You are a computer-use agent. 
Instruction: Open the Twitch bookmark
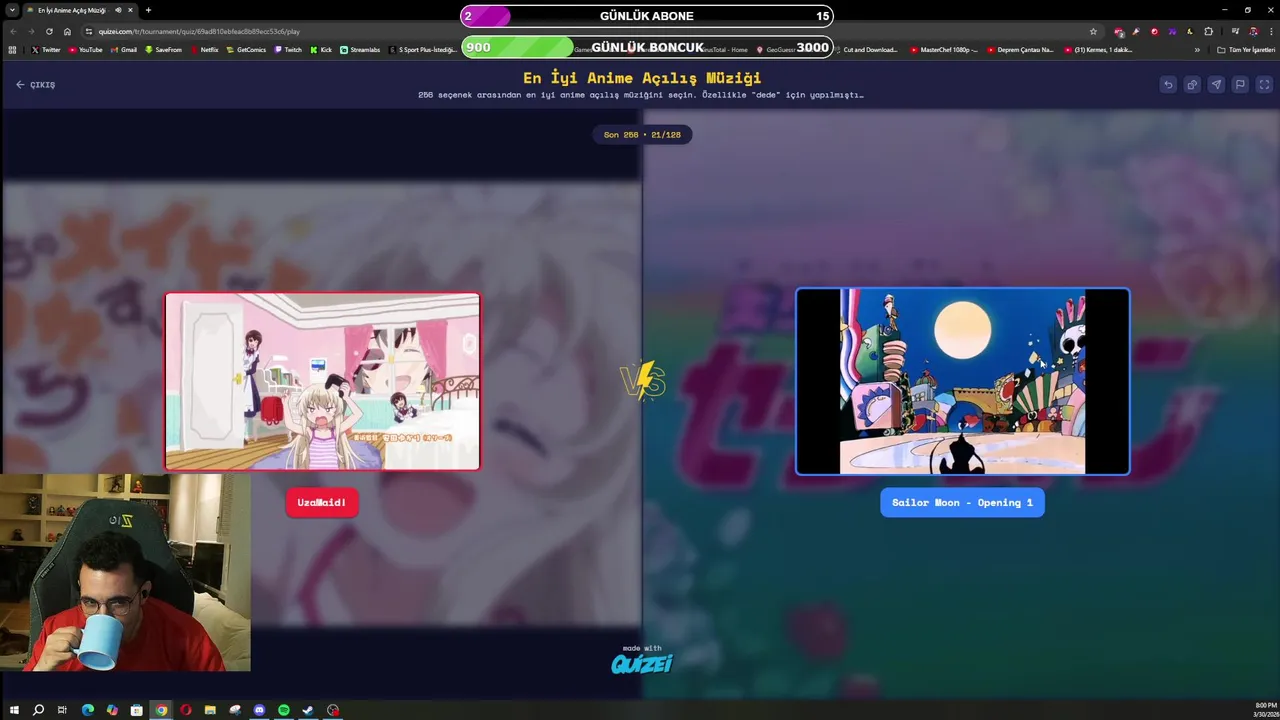[288, 49]
